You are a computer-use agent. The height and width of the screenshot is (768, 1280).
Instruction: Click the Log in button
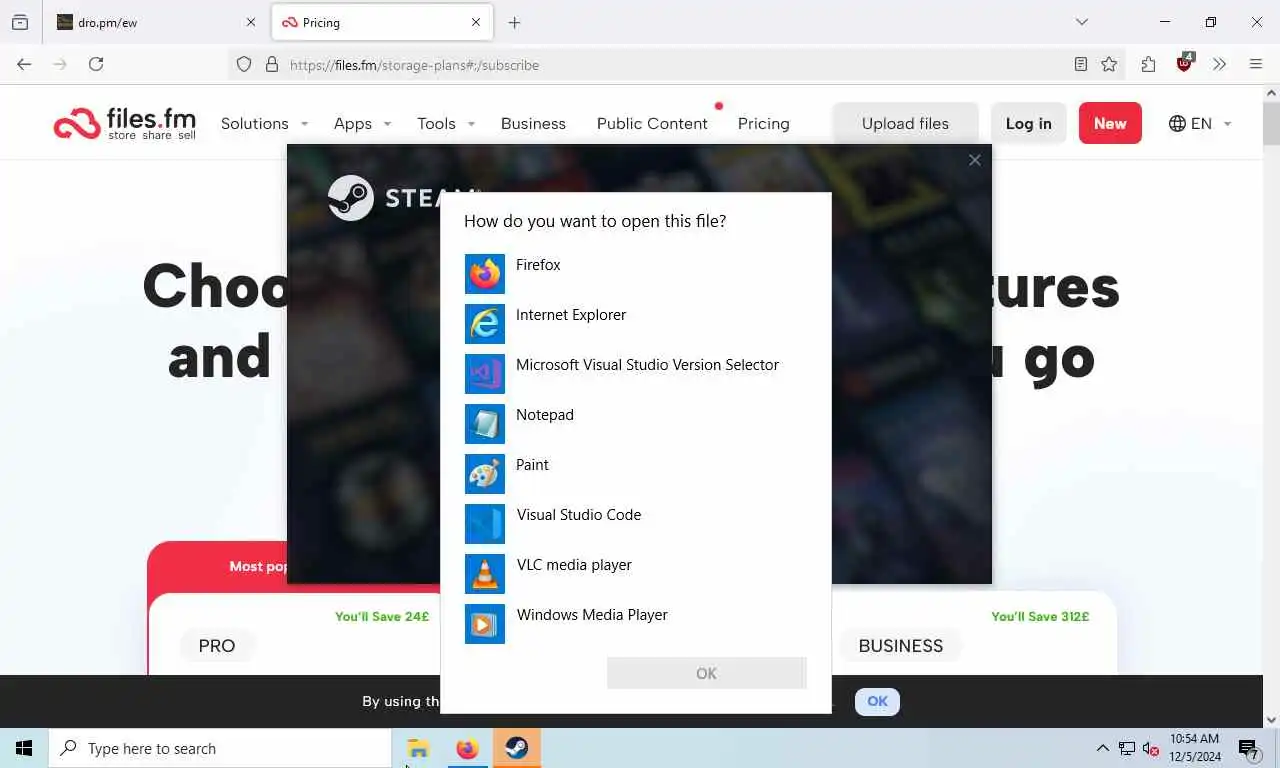point(1028,124)
